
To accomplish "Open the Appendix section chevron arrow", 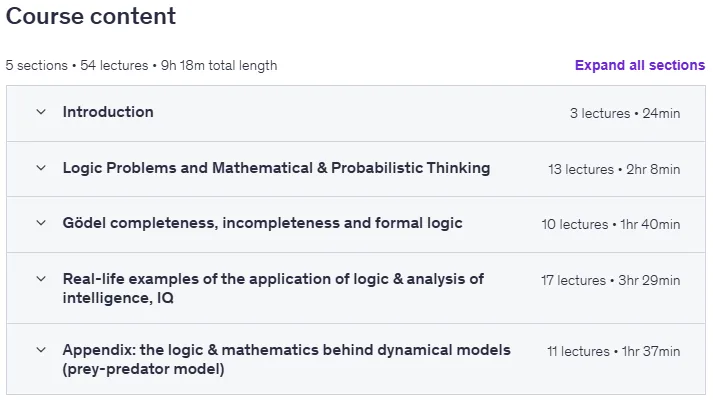I will [x=41, y=350].
